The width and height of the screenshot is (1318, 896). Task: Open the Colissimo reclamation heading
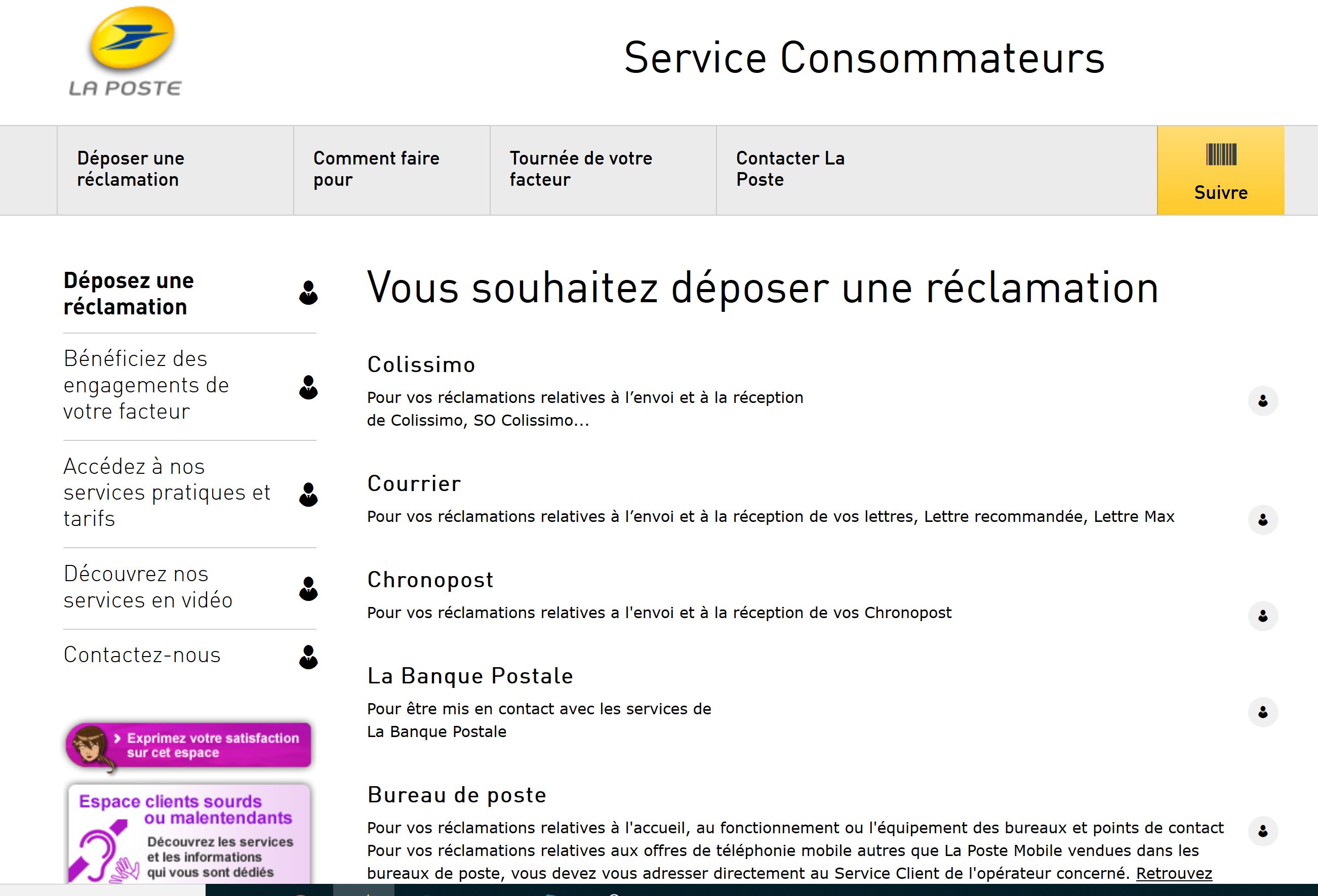421,364
